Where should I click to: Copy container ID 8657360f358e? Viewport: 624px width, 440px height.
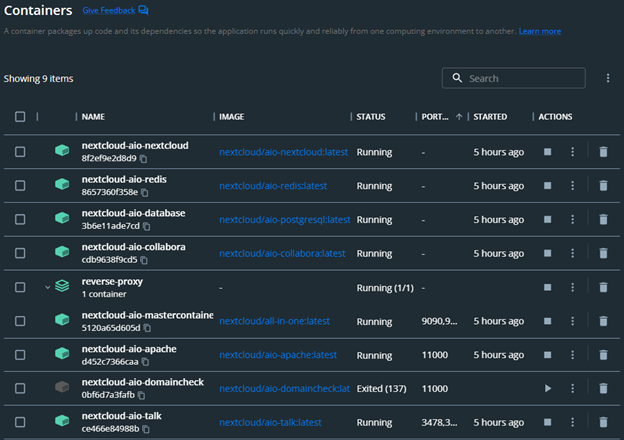[x=145, y=193]
